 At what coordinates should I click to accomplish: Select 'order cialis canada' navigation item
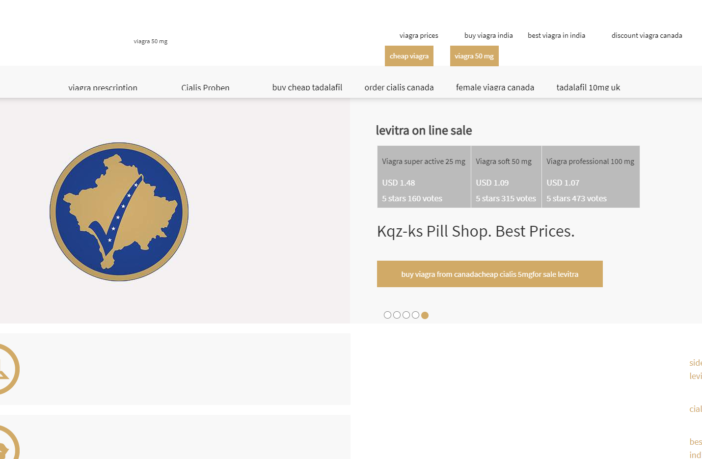pyautogui.click(x=399, y=87)
